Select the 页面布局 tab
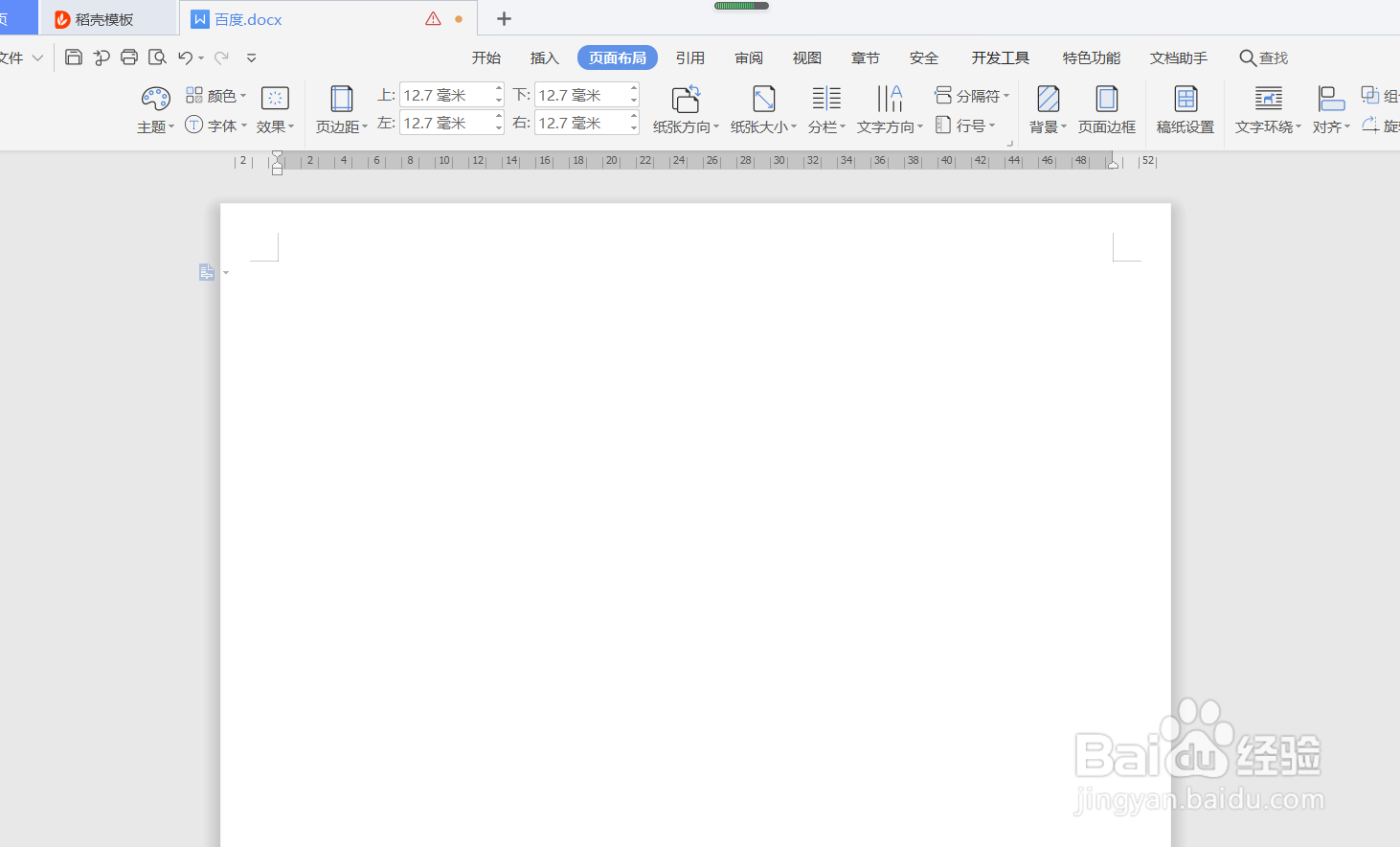1400x847 pixels. pos(618,57)
